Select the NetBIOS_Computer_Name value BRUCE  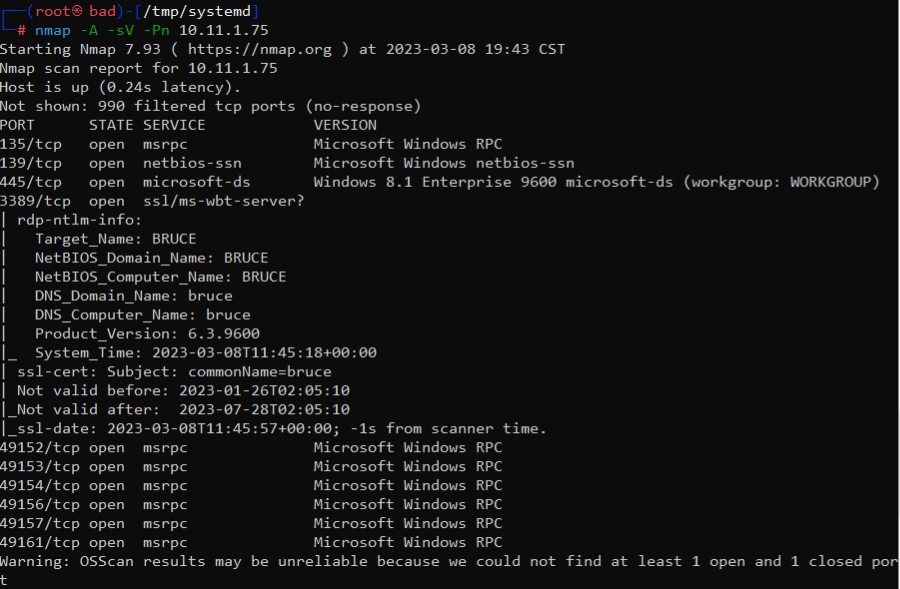point(264,277)
